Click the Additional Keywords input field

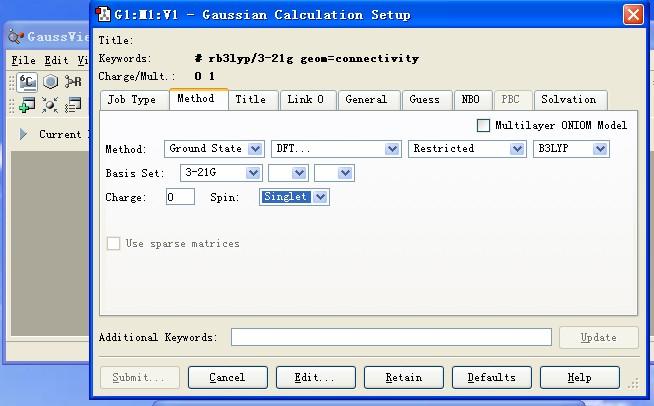tap(391, 337)
